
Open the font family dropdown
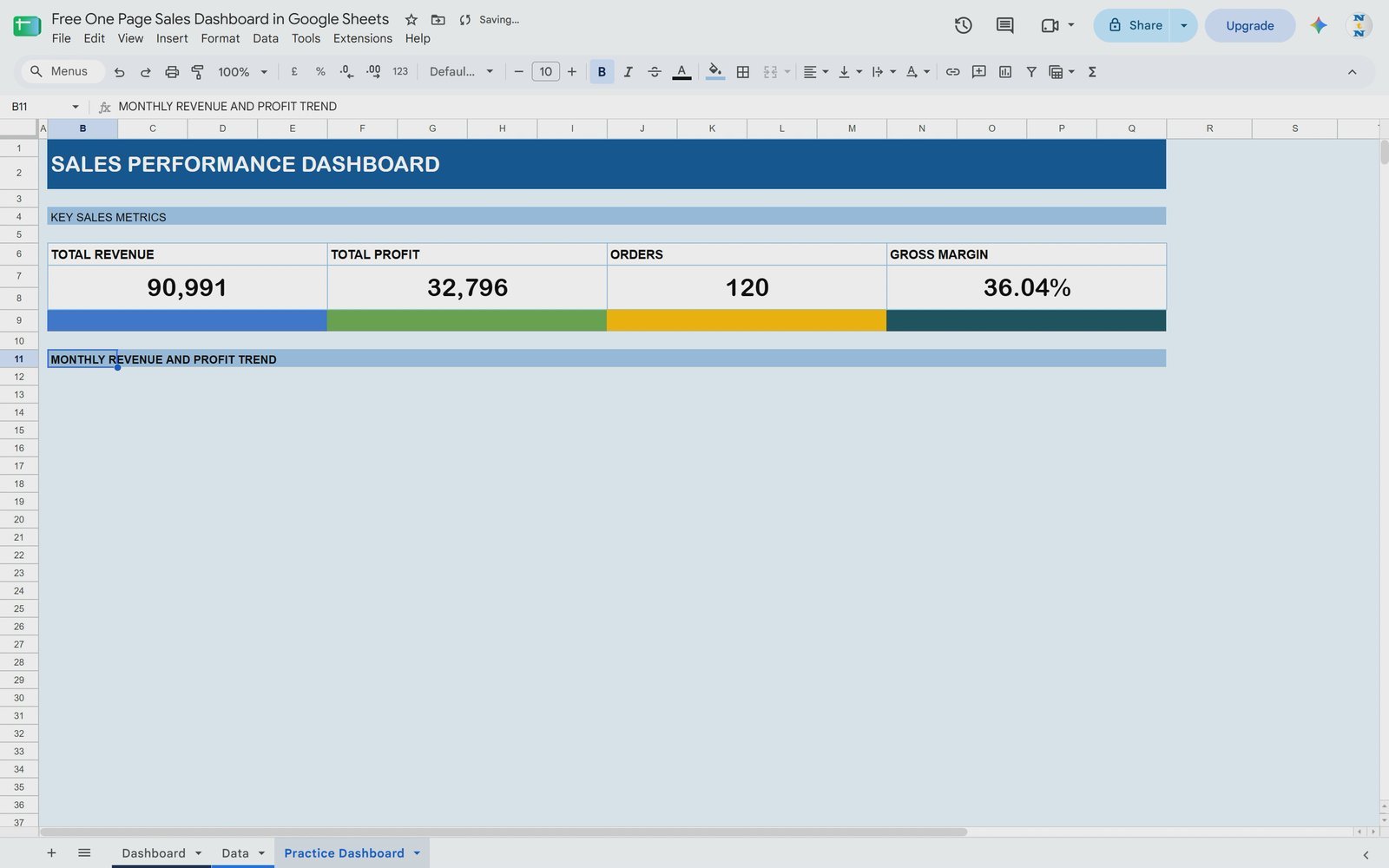click(461, 72)
